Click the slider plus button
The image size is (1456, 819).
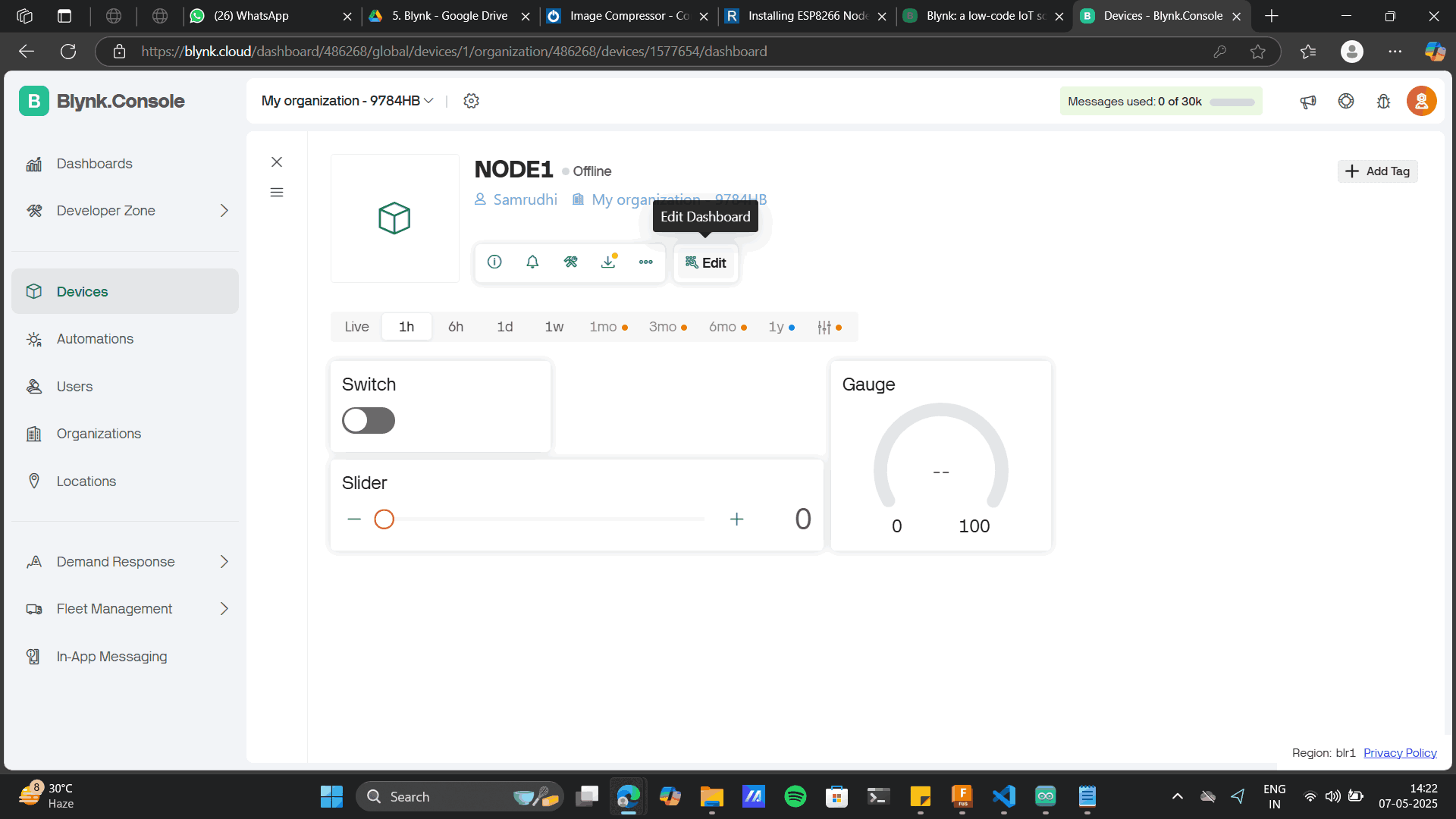click(736, 519)
